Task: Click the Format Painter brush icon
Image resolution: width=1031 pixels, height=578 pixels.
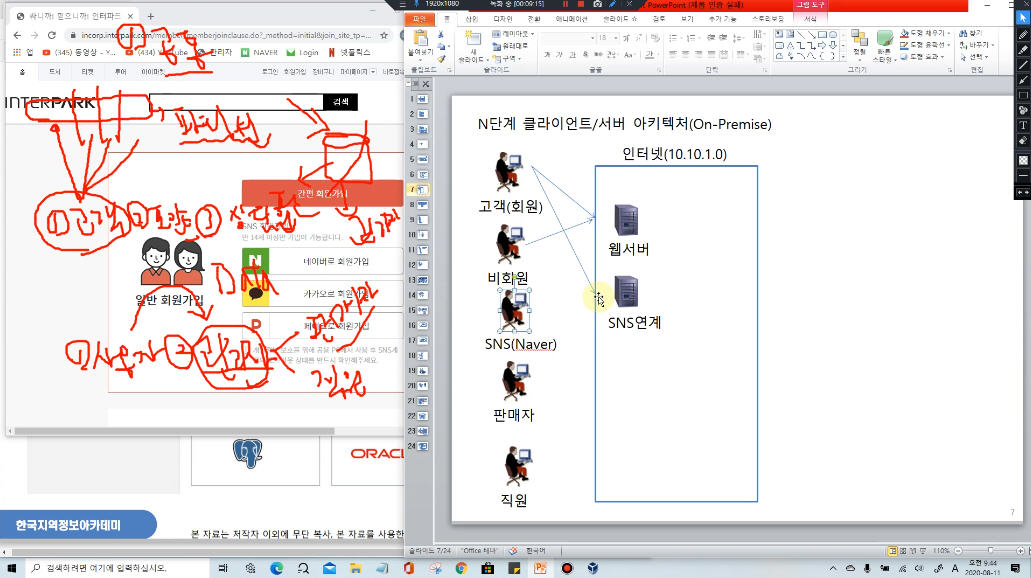Action: (441, 59)
